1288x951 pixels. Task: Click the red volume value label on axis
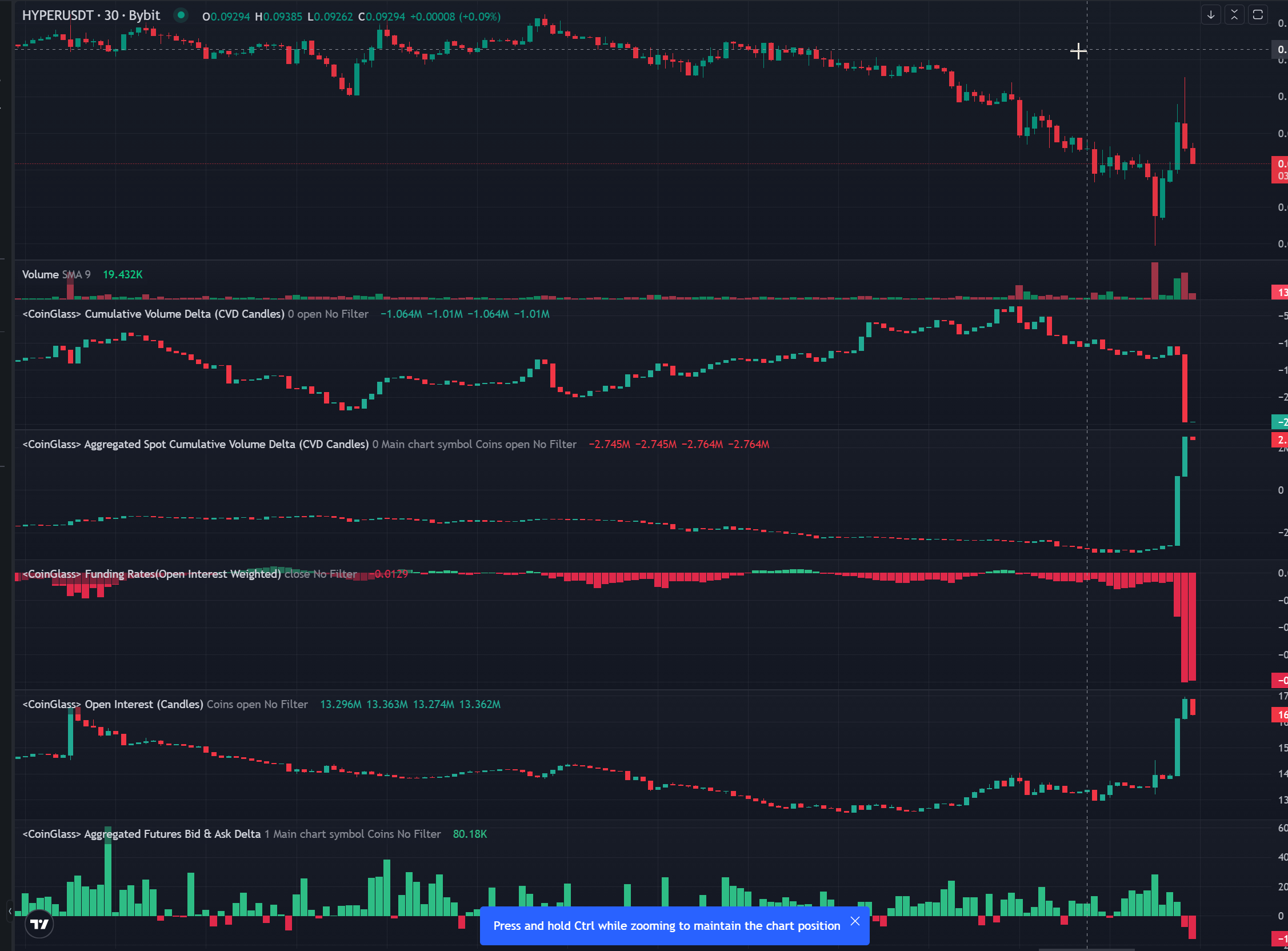pyautogui.click(x=1280, y=293)
